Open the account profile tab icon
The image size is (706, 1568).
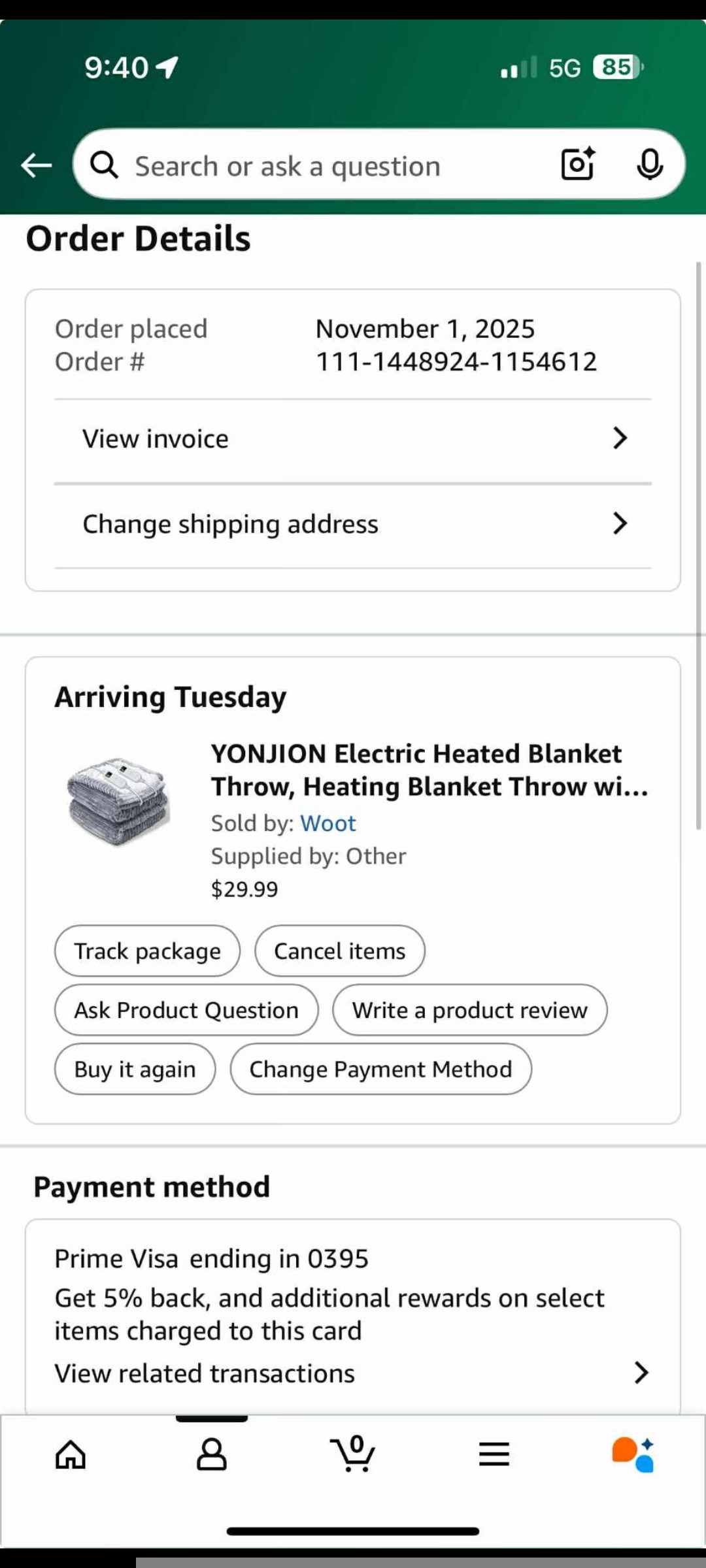click(212, 1454)
